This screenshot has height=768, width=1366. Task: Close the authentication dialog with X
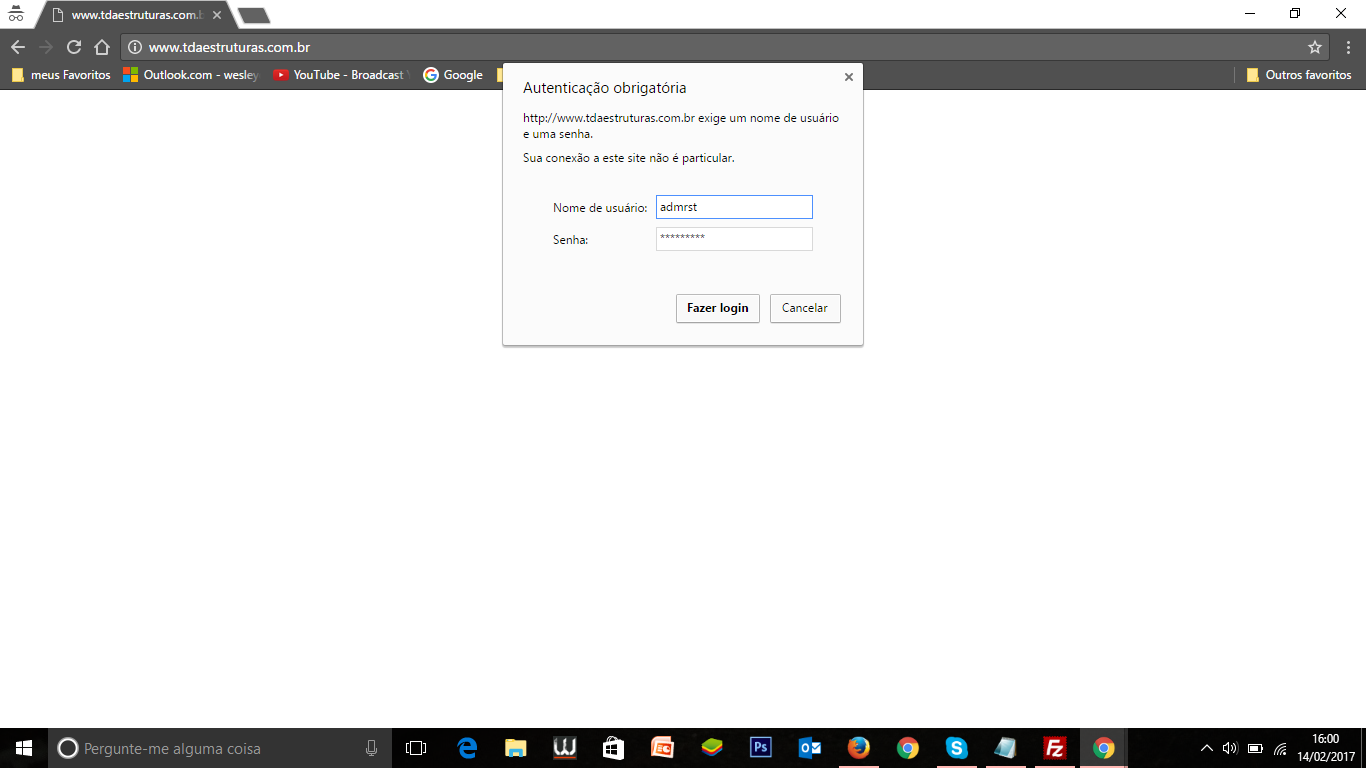[x=848, y=77]
